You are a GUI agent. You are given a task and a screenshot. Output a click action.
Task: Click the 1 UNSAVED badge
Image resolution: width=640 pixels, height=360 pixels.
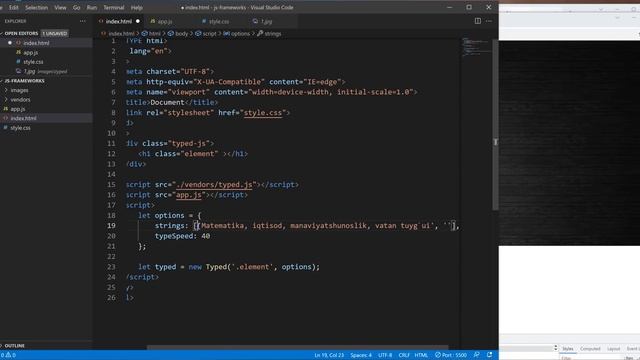pyautogui.click(x=55, y=33)
